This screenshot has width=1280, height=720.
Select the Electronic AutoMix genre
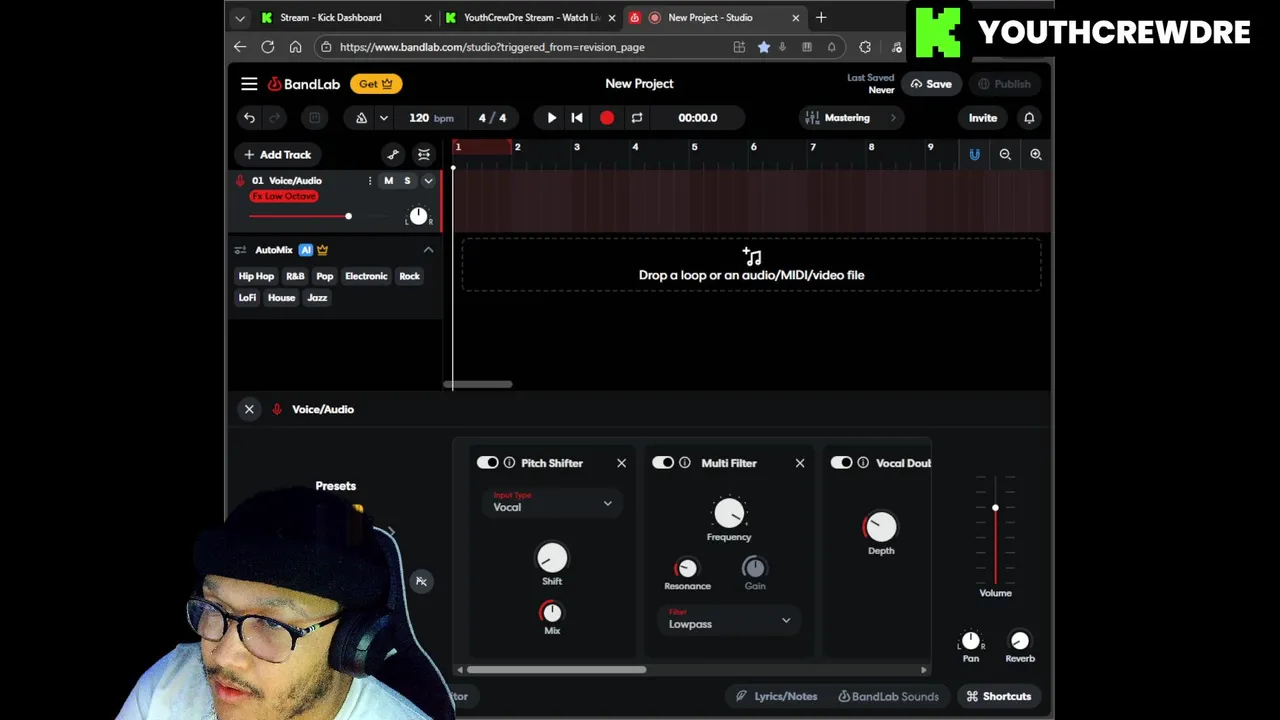point(366,276)
